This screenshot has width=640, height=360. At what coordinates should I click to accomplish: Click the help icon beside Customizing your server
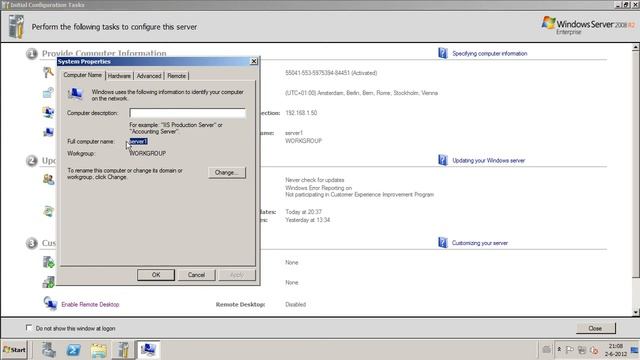(442, 242)
